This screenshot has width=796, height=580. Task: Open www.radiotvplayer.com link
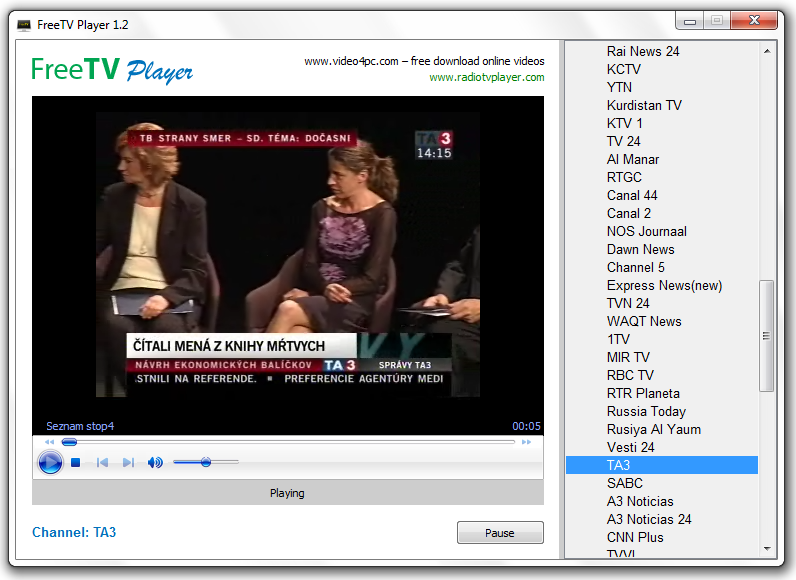[x=487, y=77]
